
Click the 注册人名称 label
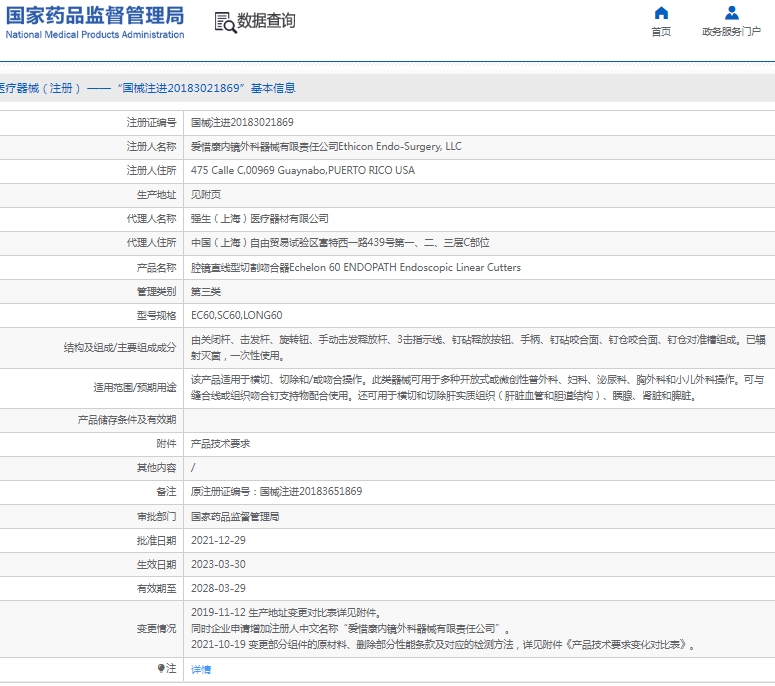[x=151, y=146]
